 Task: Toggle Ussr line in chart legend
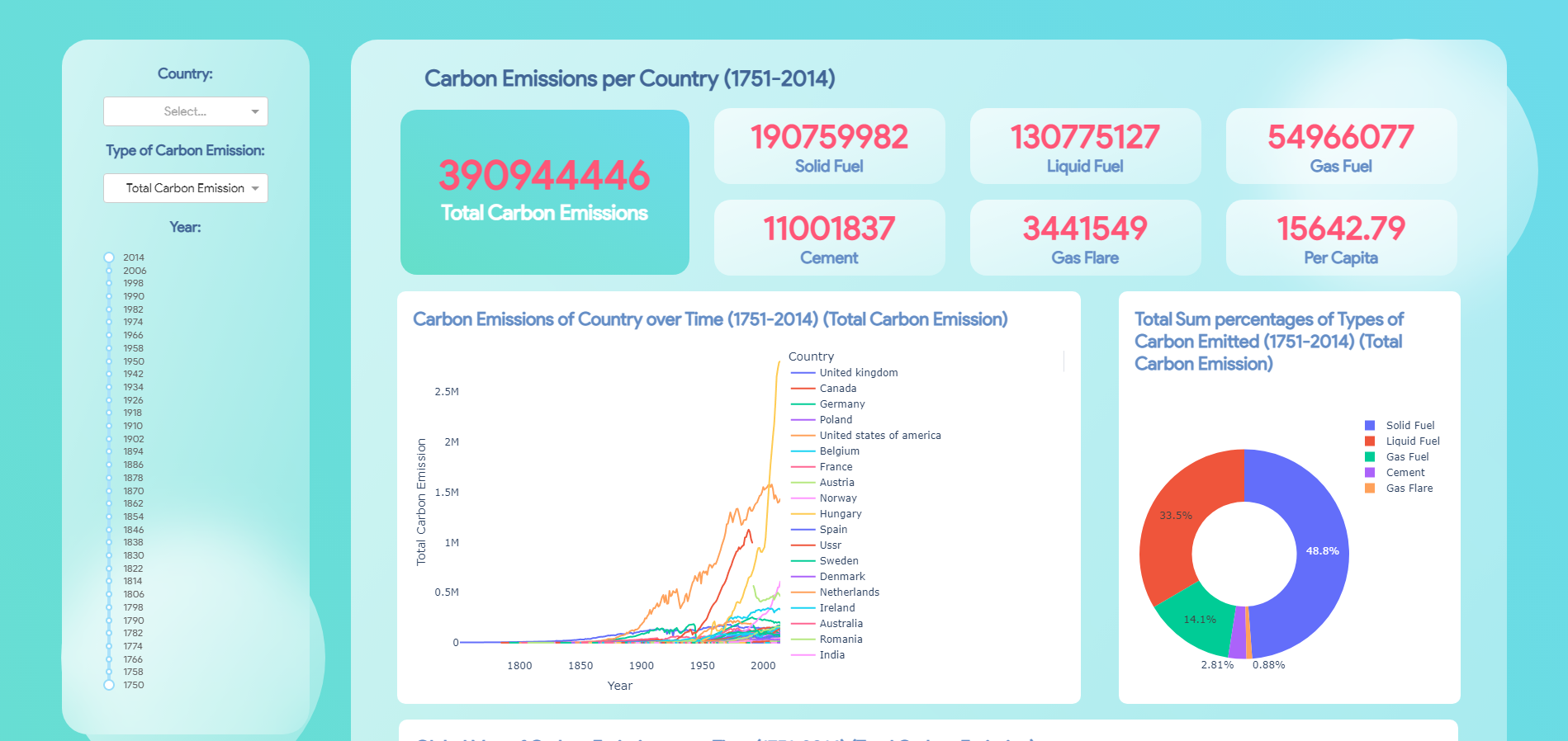(816, 545)
